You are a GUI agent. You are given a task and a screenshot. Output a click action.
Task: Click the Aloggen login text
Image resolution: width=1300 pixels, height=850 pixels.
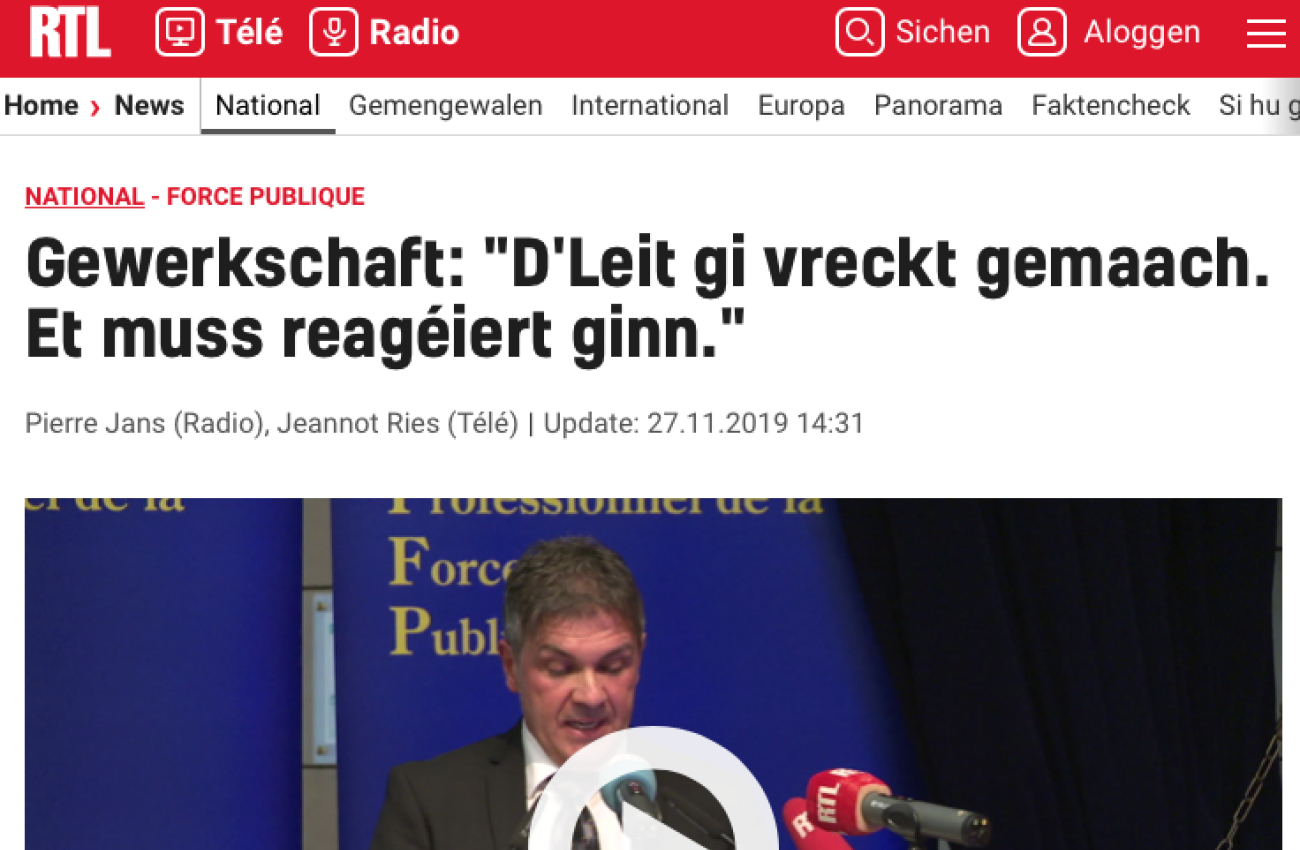click(1142, 32)
